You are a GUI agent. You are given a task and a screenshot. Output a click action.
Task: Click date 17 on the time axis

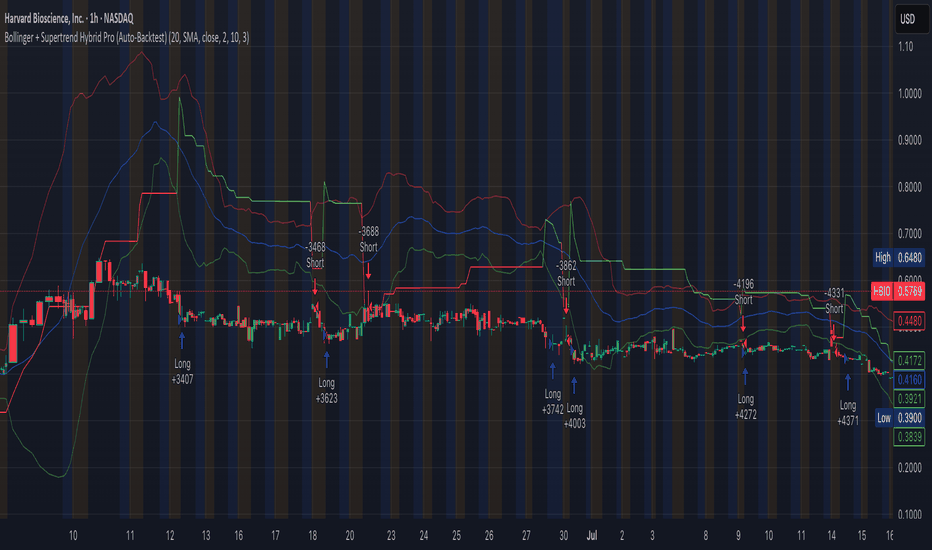pos(275,536)
